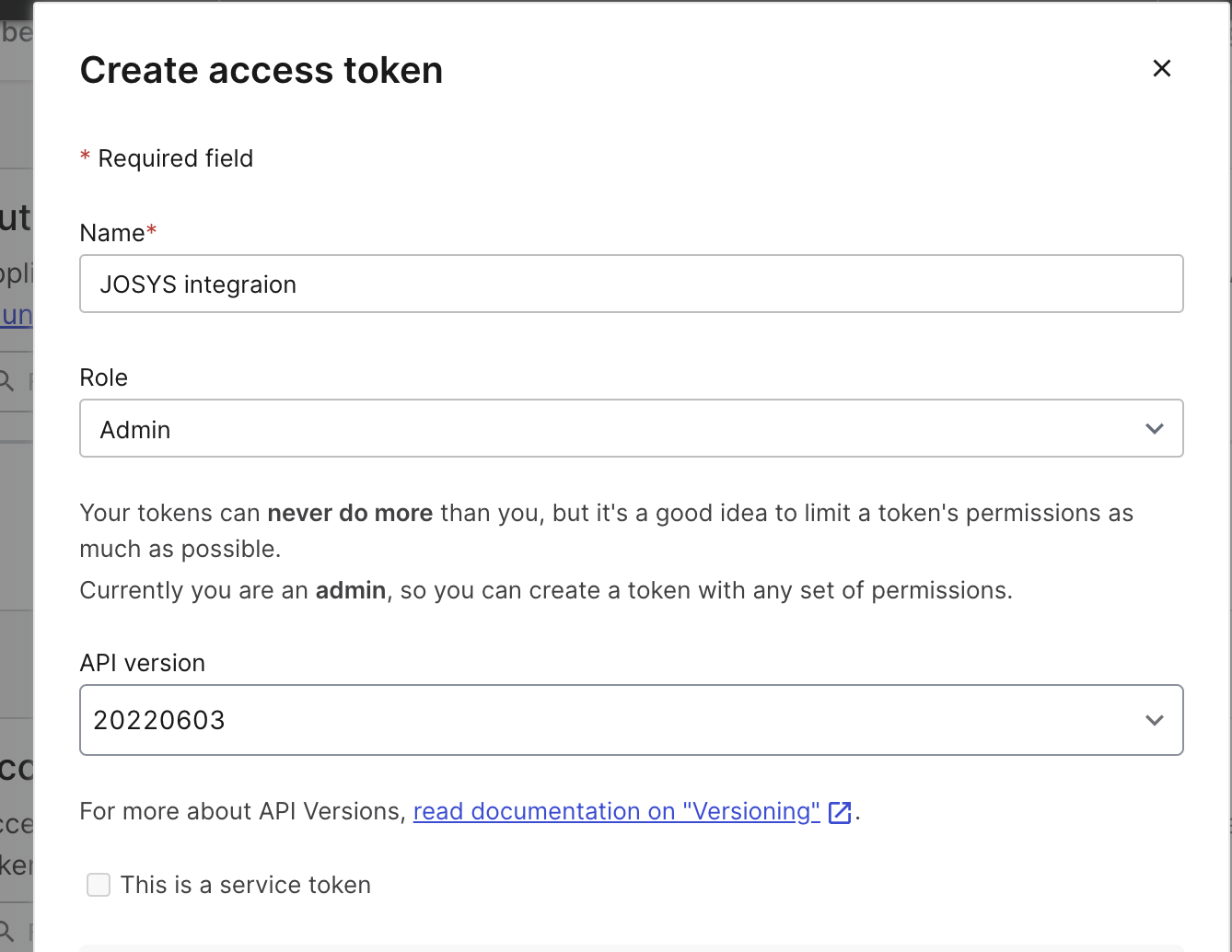Click the Name input field
The width and height of the screenshot is (1232, 952).
click(631, 284)
